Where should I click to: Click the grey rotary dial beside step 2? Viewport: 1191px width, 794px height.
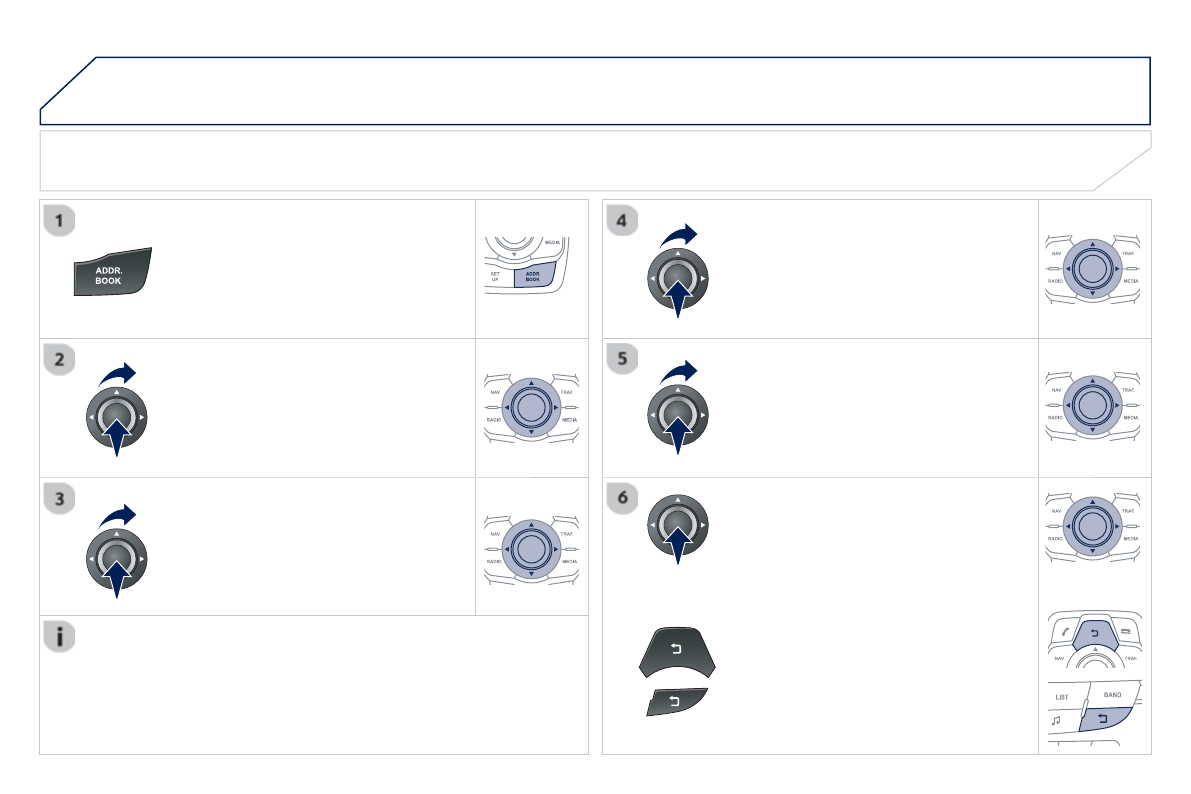117,418
